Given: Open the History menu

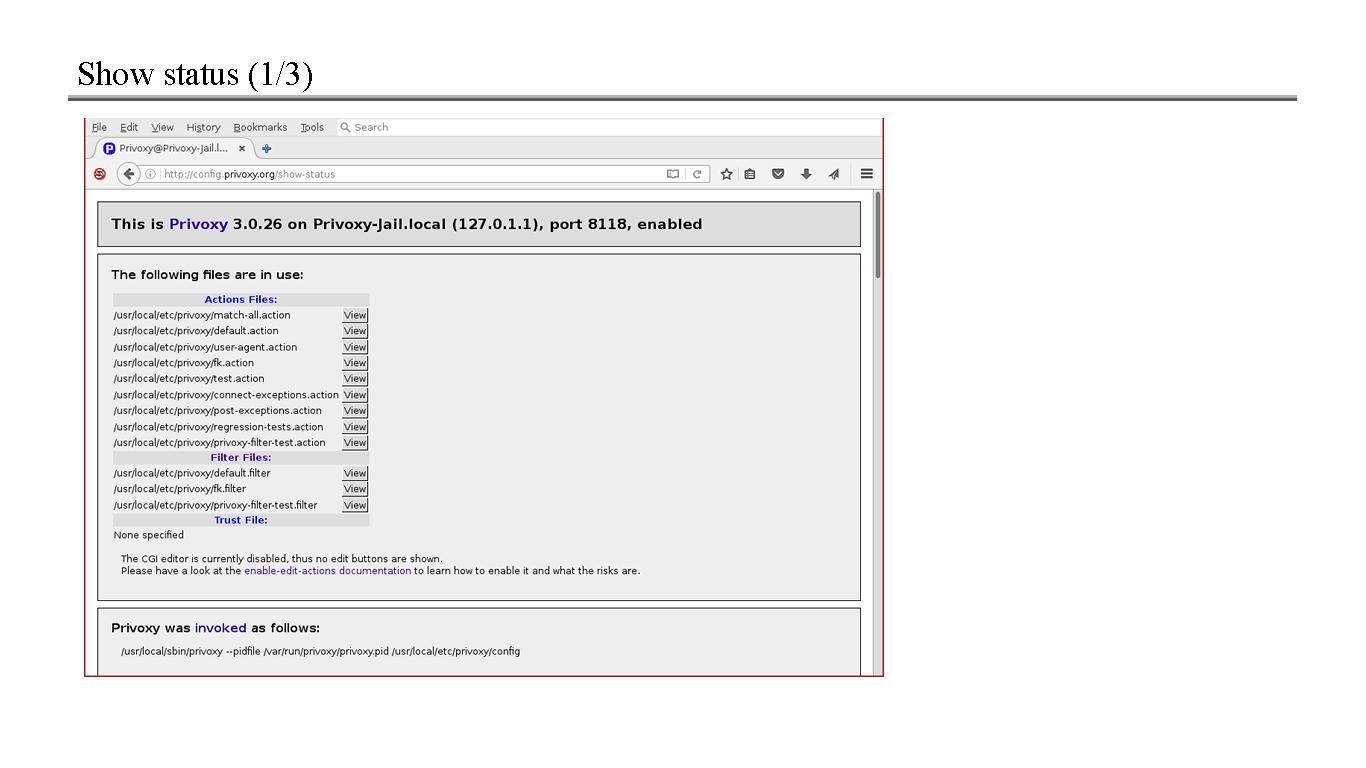Looking at the screenshot, I should pyautogui.click(x=203, y=127).
